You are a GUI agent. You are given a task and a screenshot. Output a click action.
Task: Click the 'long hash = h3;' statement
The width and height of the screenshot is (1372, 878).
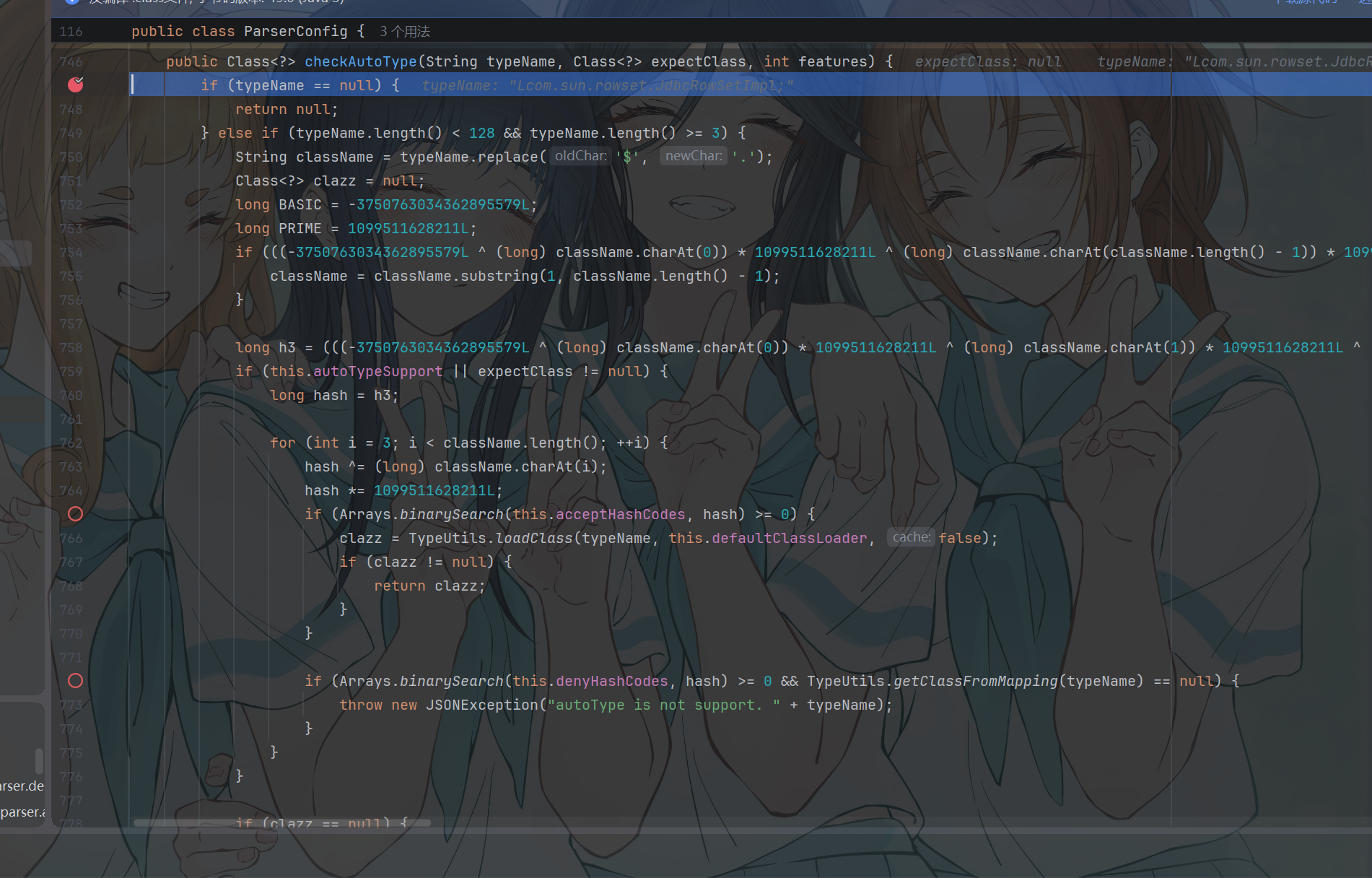pyautogui.click(x=335, y=395)
